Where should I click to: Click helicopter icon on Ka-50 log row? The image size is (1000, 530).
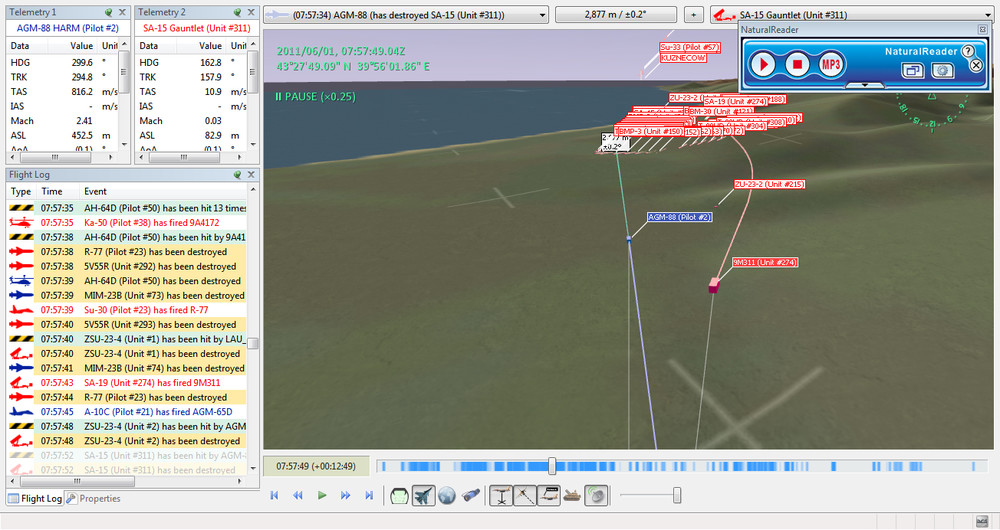click(21, 223)
